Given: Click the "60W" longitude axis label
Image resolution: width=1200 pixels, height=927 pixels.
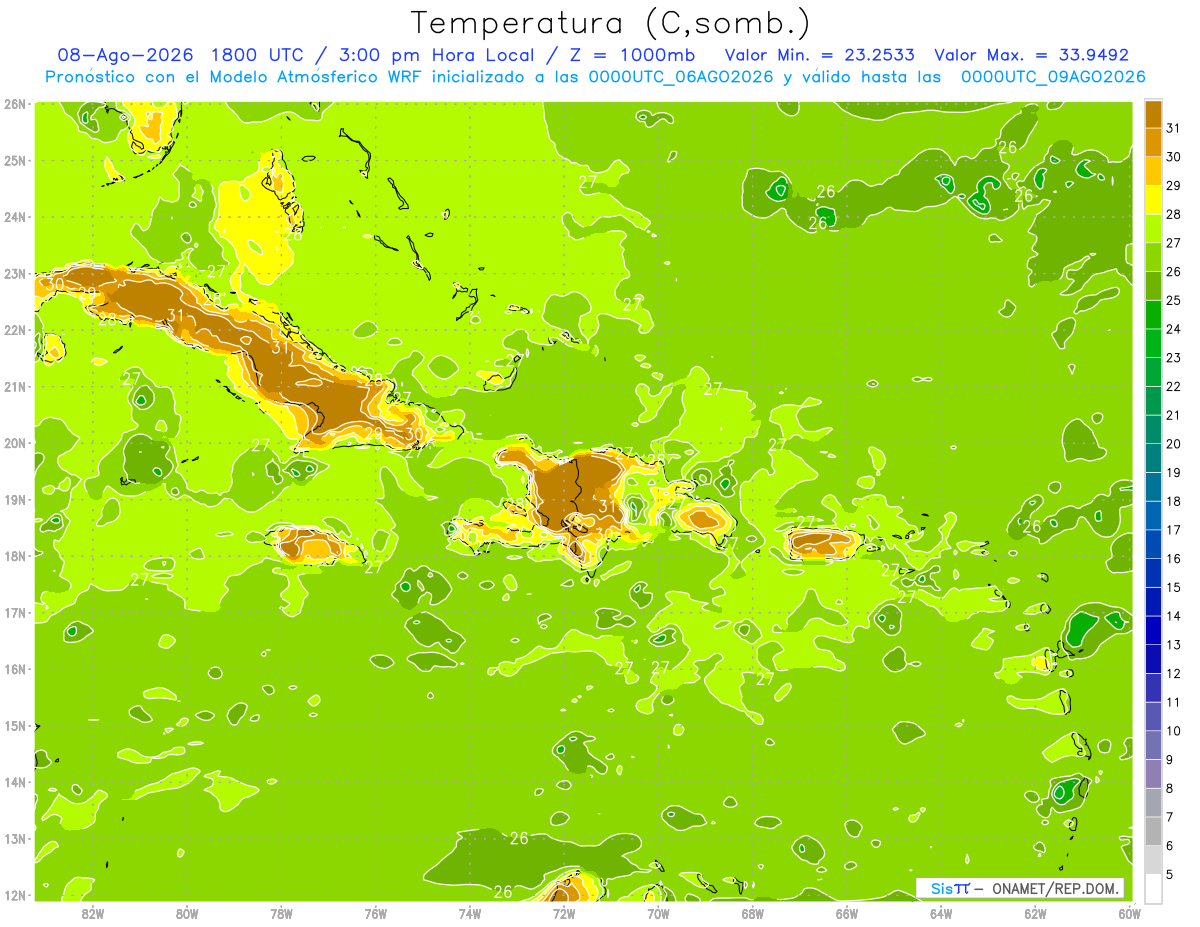Looking at the screenshot, I should point(1129,913).
